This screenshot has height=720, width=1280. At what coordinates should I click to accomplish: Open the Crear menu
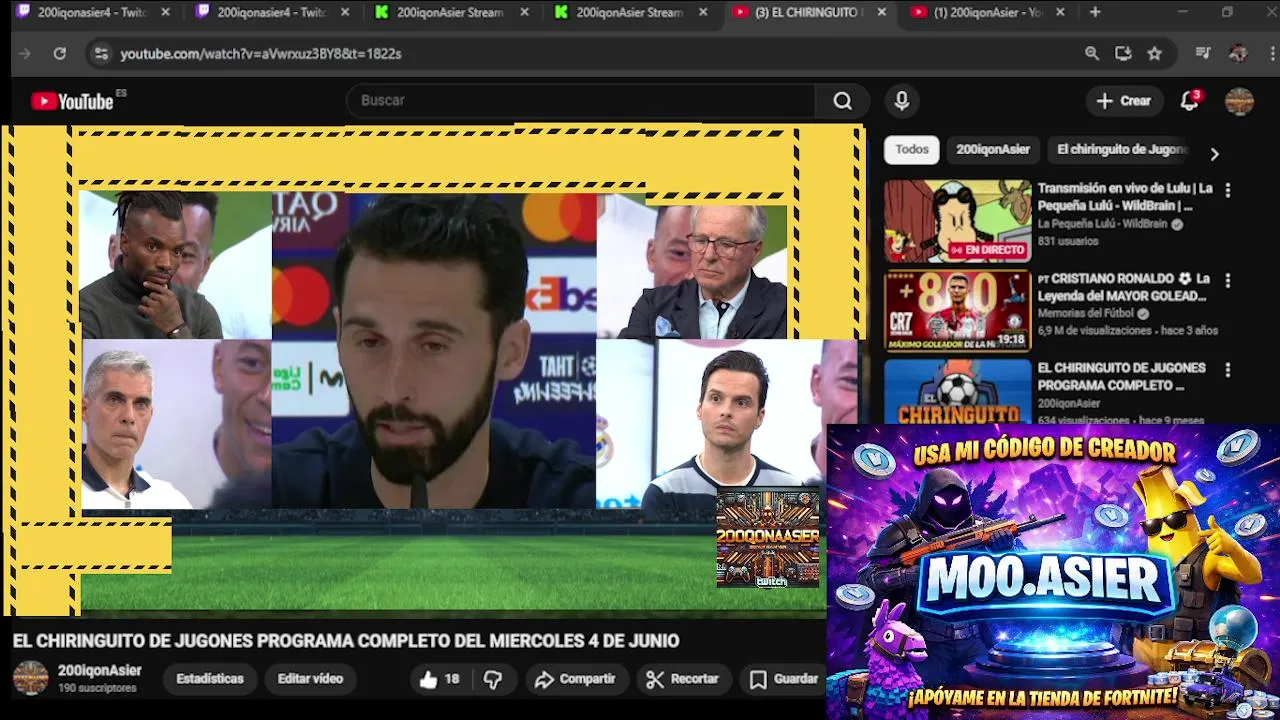1124,101
